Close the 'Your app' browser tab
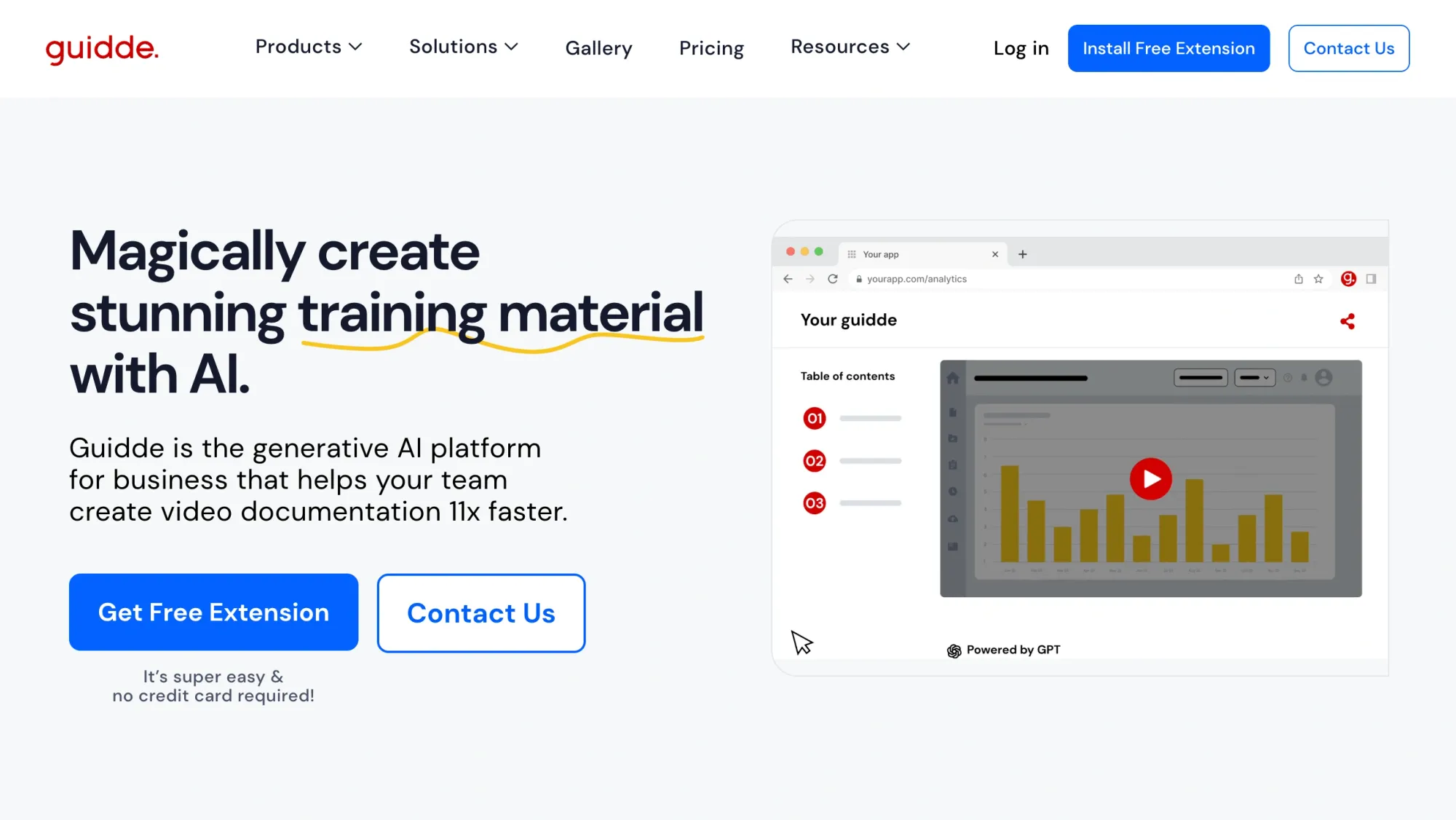Viewport: 1456px width, 820px height. [x=995, y=254]
